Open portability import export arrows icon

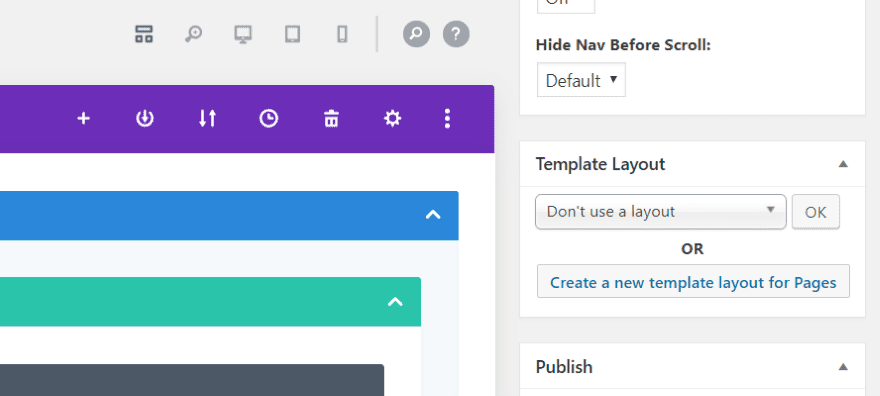click(x=207, y=118)
